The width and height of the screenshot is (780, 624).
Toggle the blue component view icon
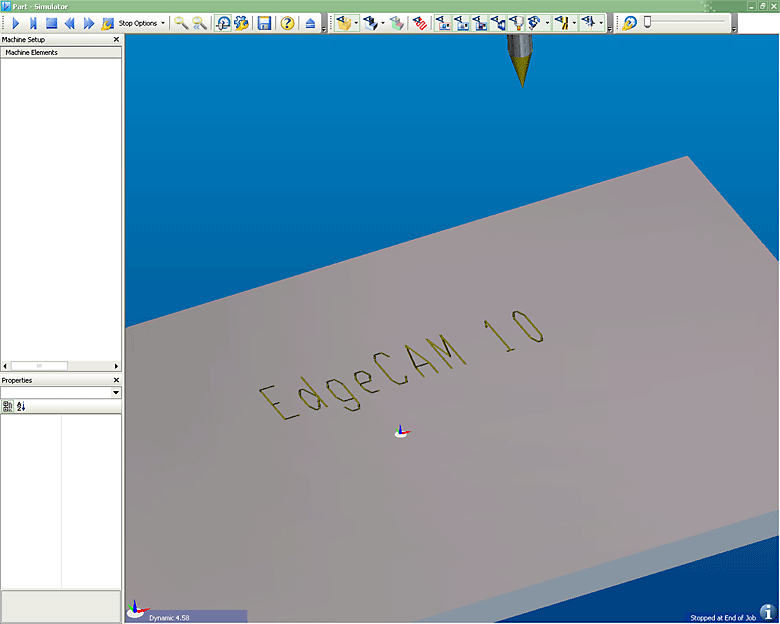[x=371, y=23]
